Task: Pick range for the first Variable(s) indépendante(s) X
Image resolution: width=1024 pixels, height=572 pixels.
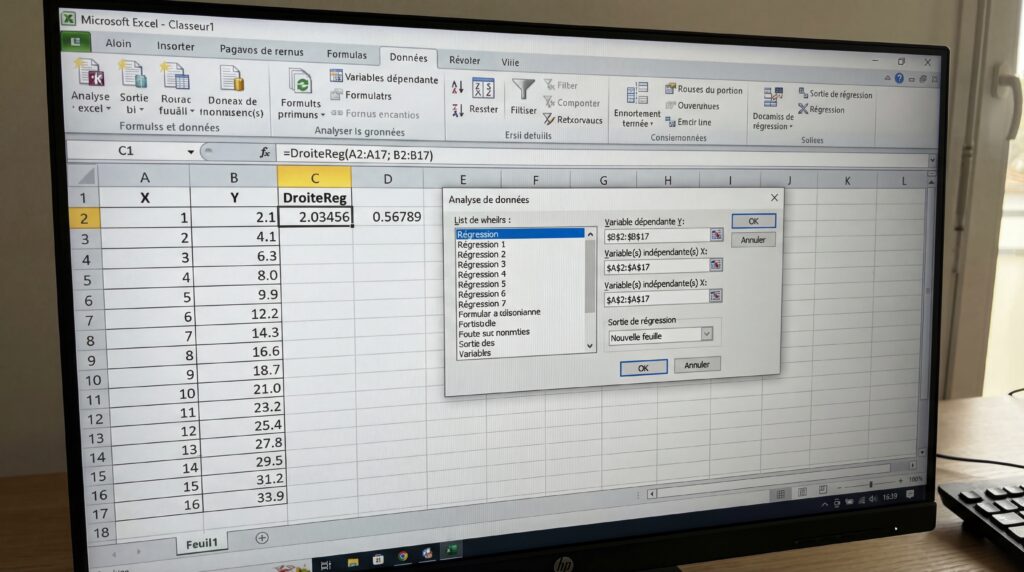Action: pos(716,265)
